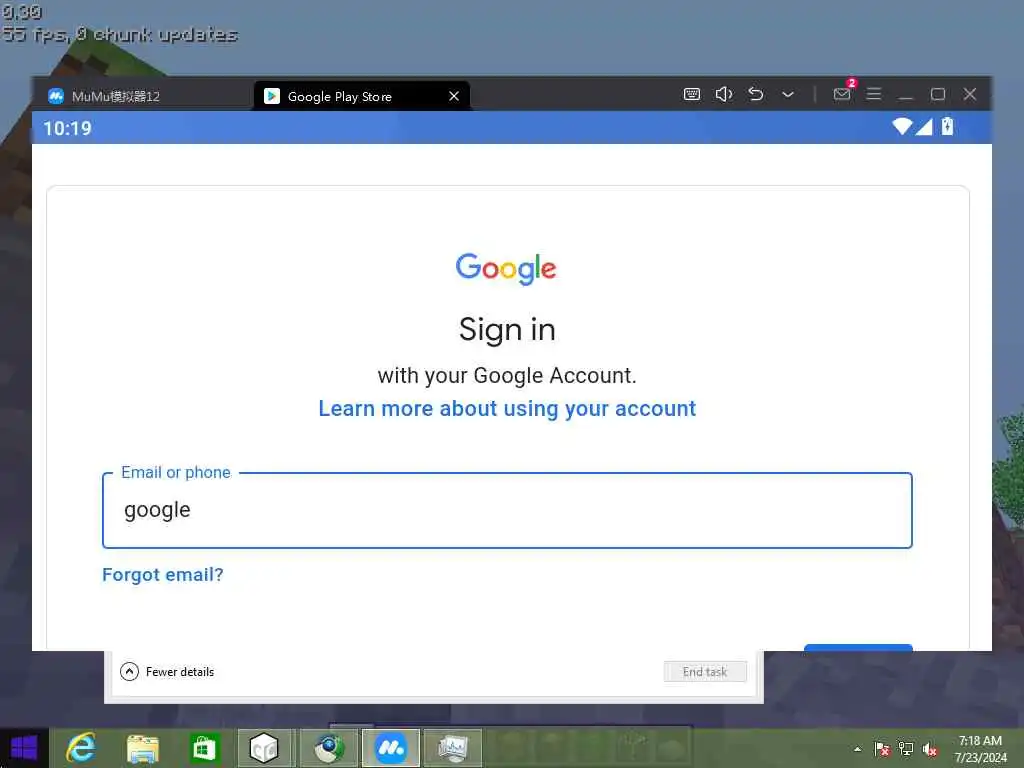Screen dimensions: 1024x768
Task: Select the Google Play Store tab
Action: click(x=361, y=96)
